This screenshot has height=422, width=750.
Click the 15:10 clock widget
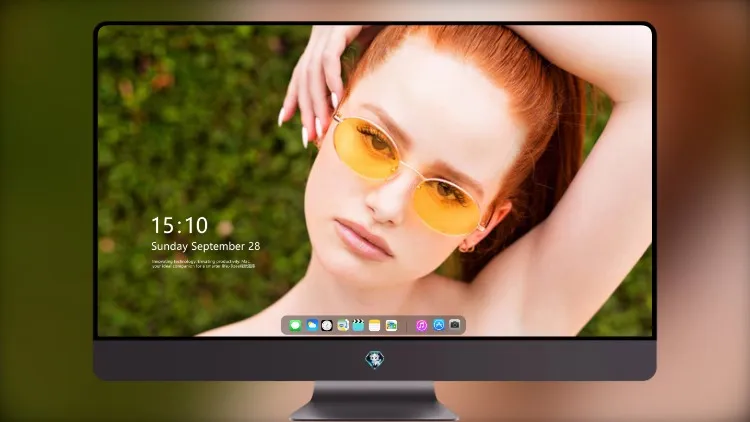(179, 225)
